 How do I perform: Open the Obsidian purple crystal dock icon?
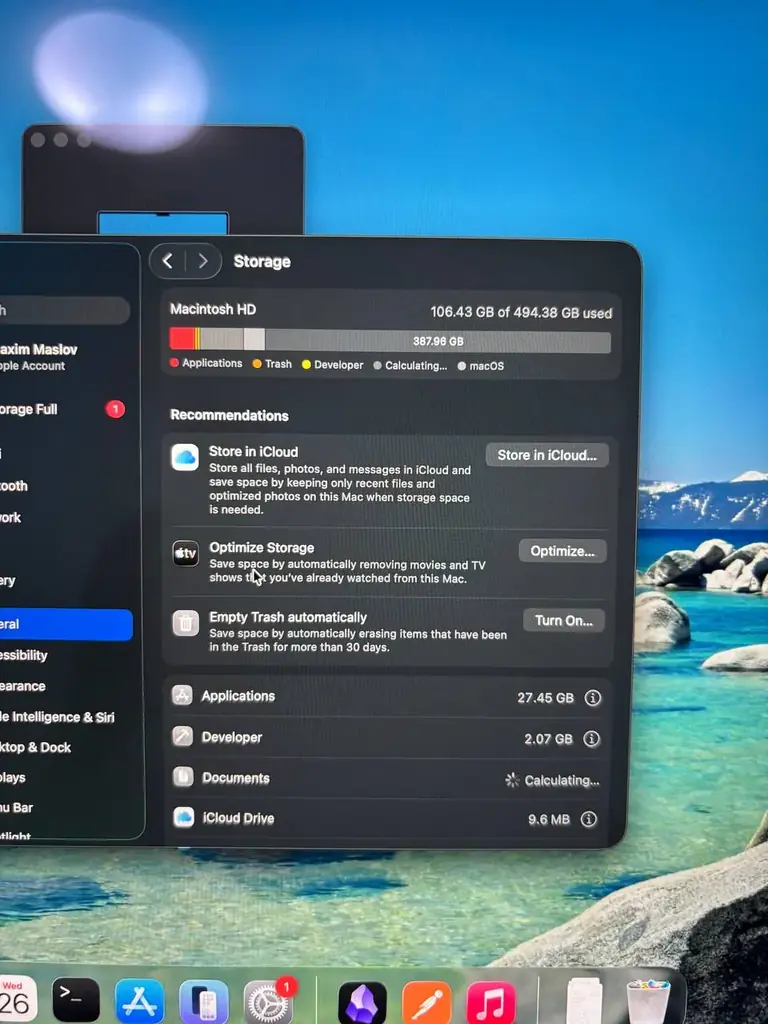362,1002
